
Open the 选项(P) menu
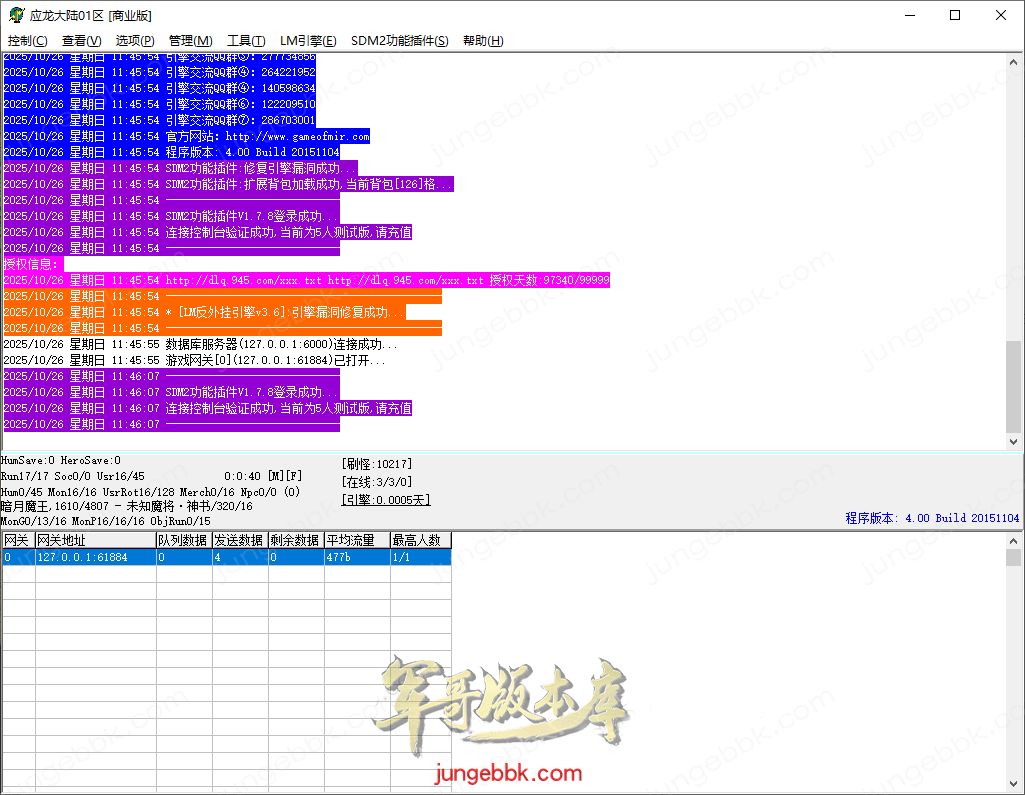click(x=135, y=41)
